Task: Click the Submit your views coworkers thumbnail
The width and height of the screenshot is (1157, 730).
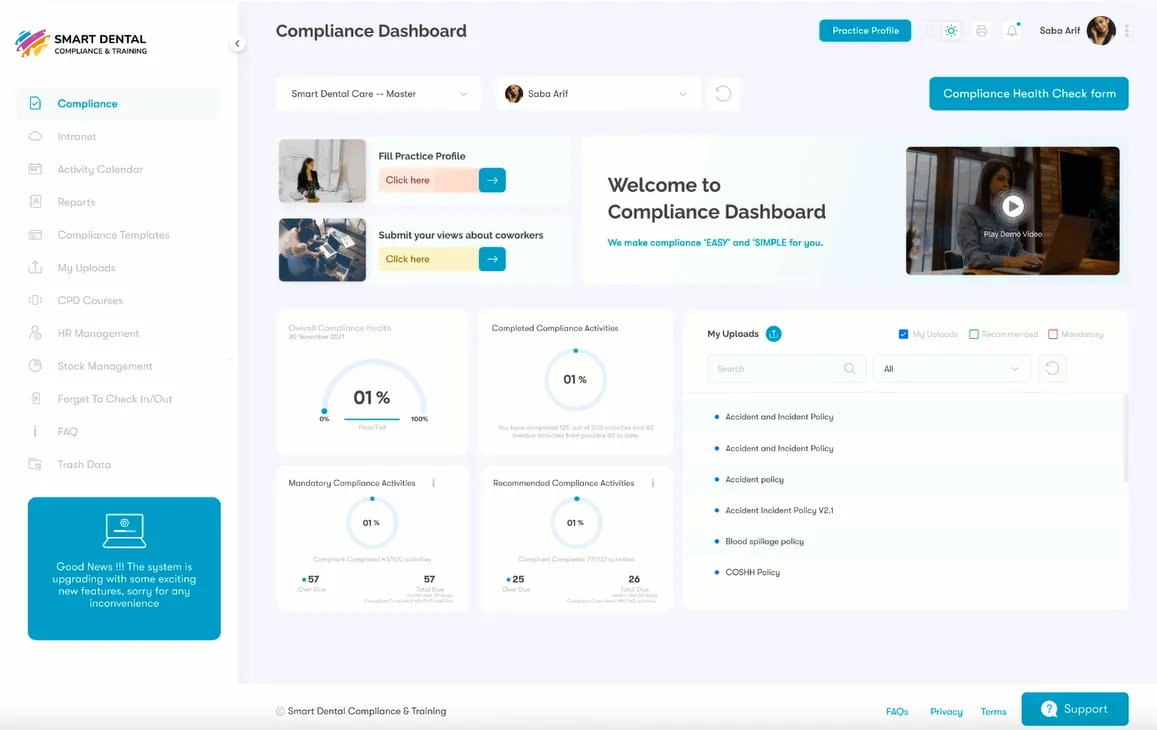Action: point(322,249)
